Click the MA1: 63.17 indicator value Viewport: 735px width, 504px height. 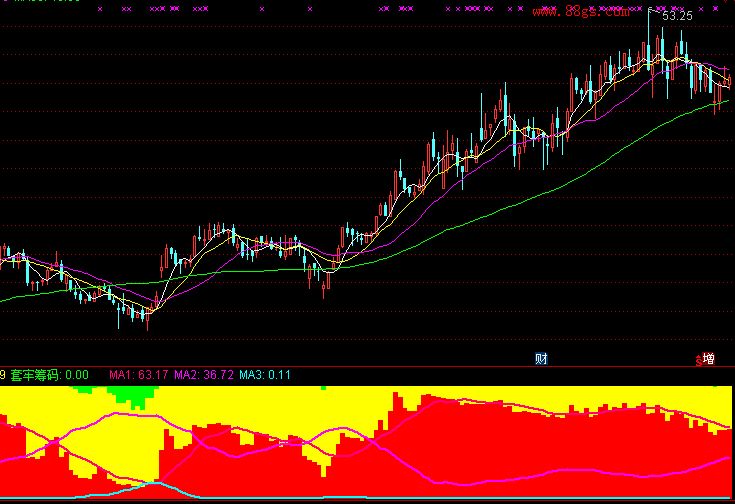(138, 375)
